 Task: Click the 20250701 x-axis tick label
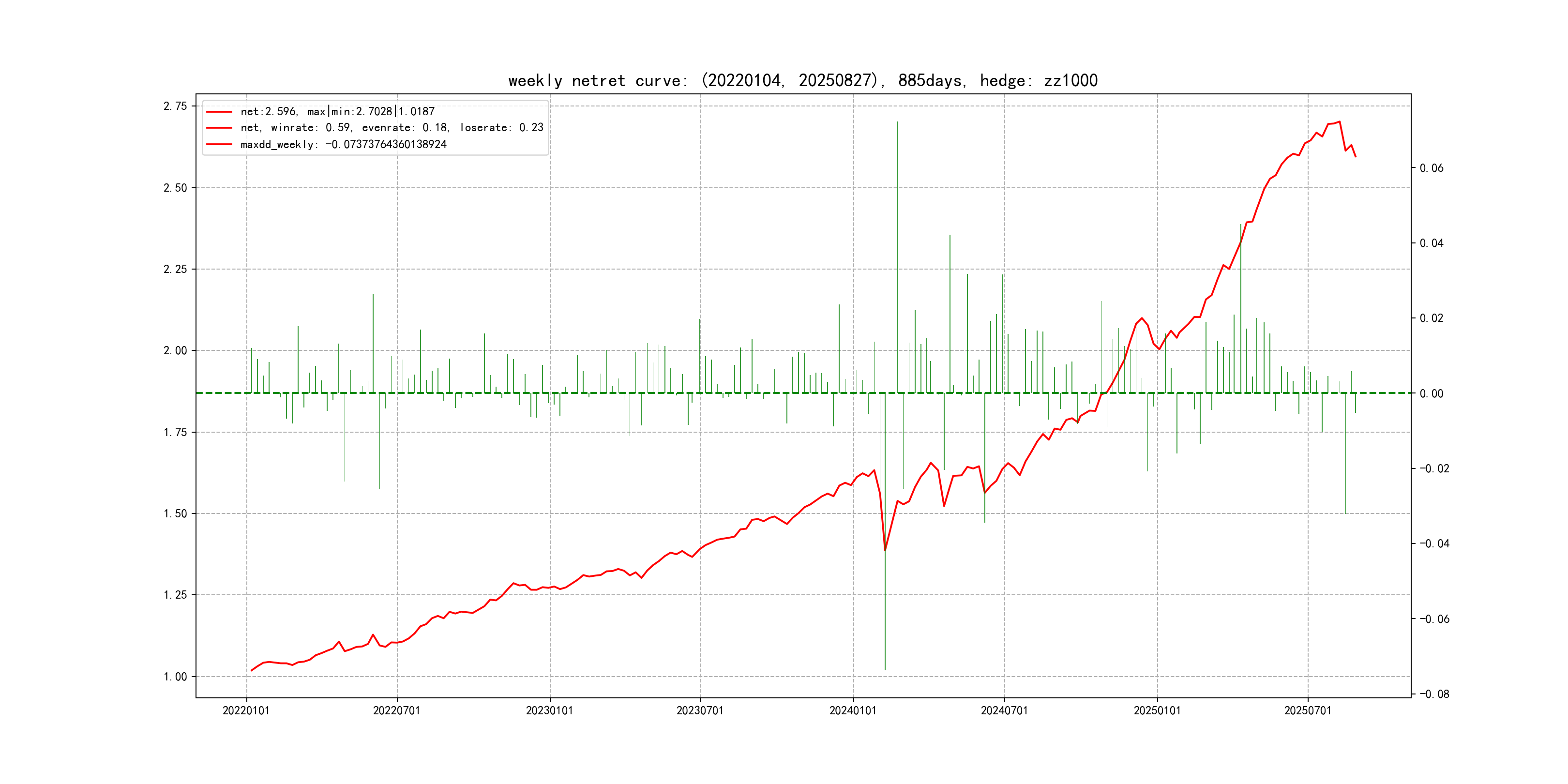(1308, 710)
